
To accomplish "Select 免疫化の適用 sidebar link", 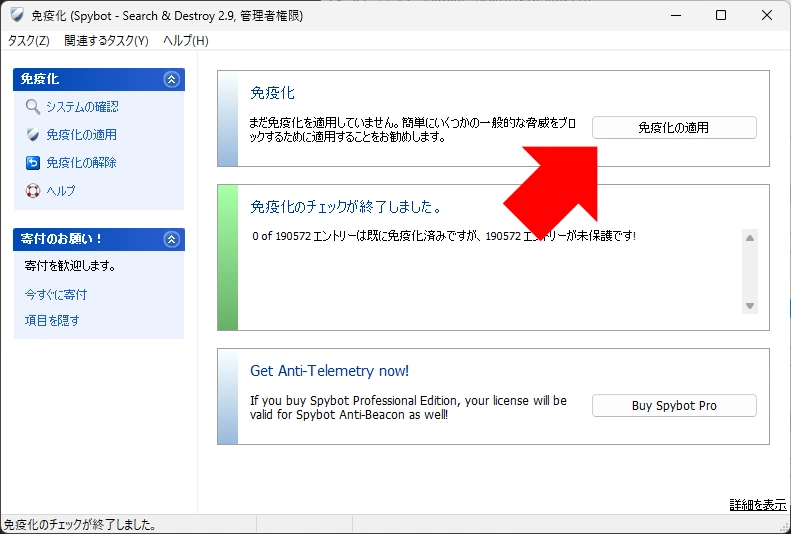I will click(81, 135).
